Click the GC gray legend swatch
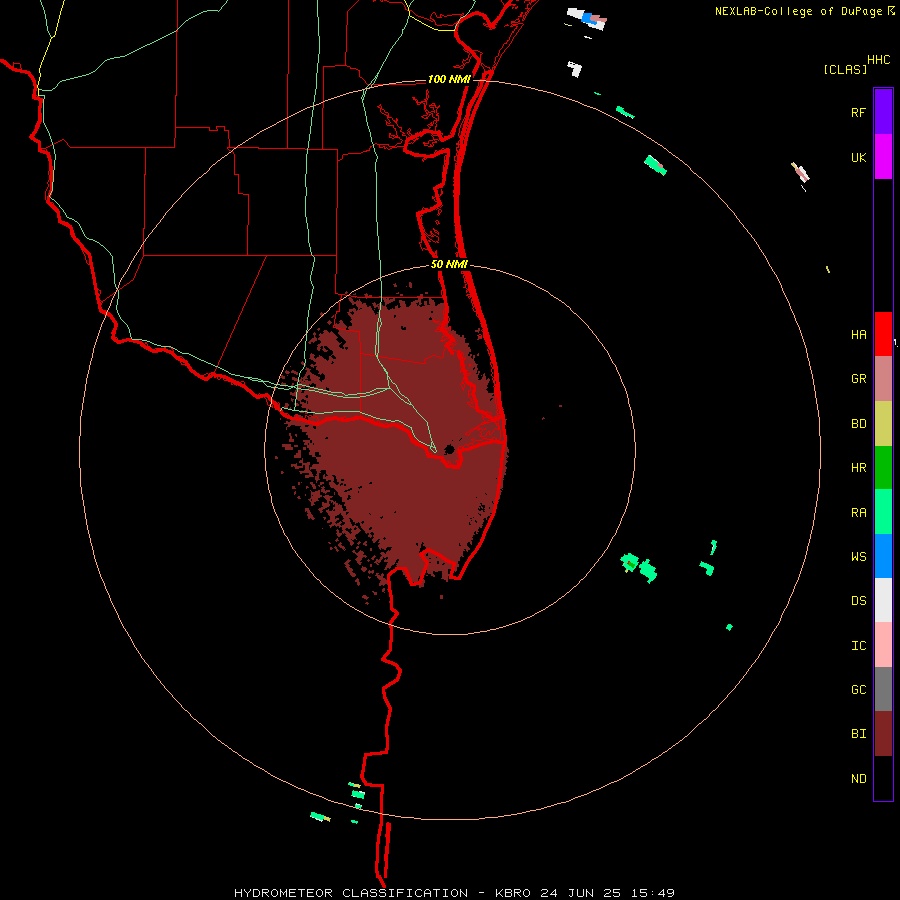The image size is (900, 900). point(883,689)
